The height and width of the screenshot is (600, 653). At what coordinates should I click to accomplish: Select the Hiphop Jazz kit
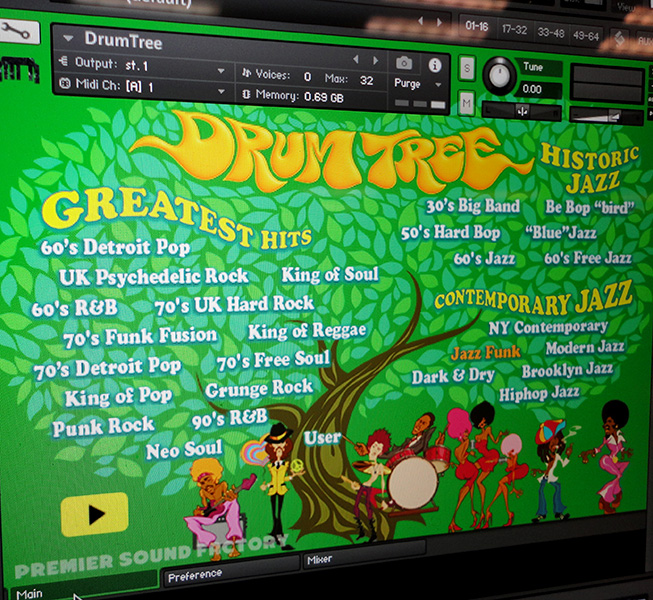539,394
